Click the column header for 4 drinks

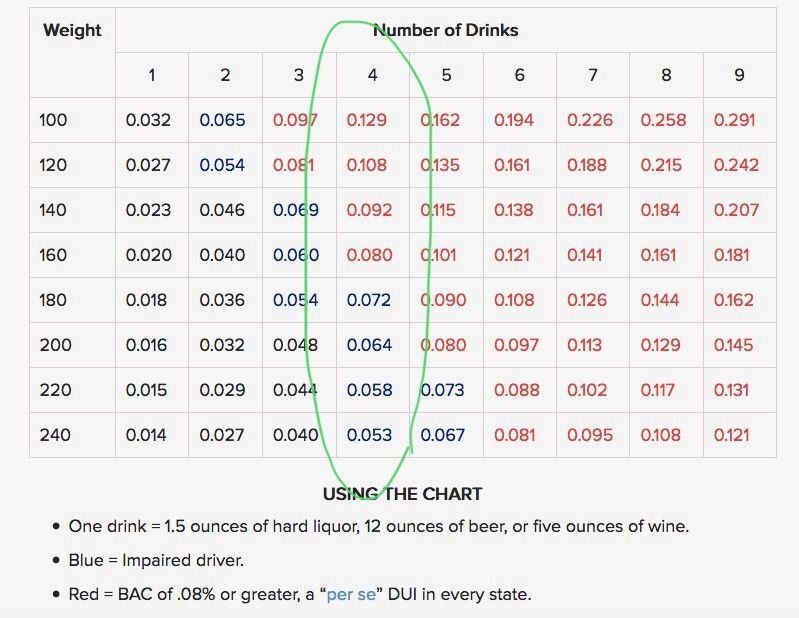tap(372, 75)
